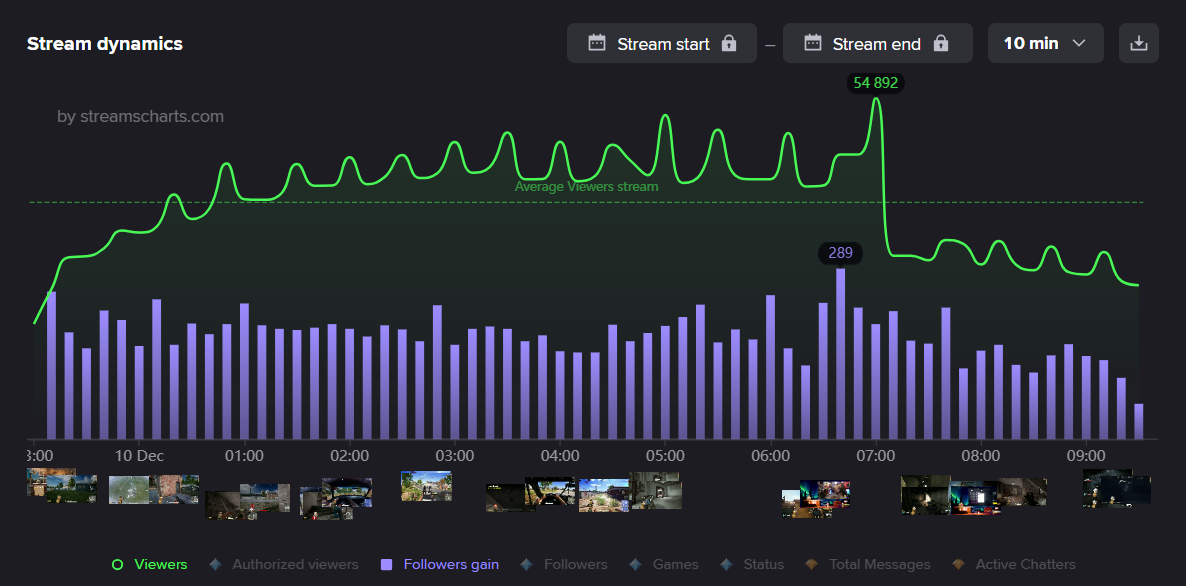Open the 10 min interval dropdown
1186x586 pixels.
pyautogui.click(x=1045, y=43)
